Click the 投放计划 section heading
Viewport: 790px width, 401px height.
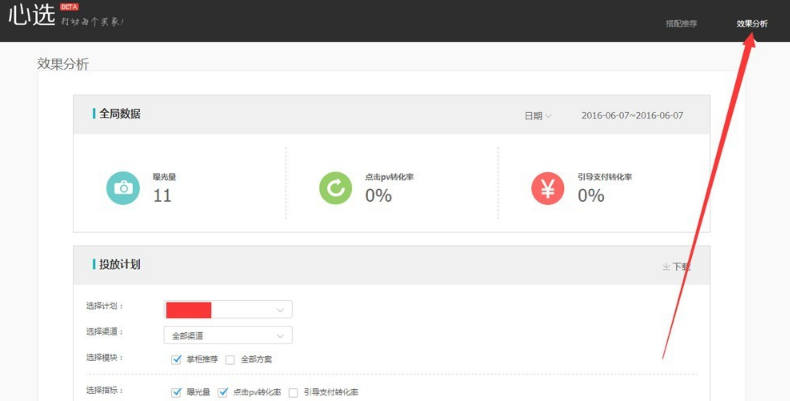(120, 264)
